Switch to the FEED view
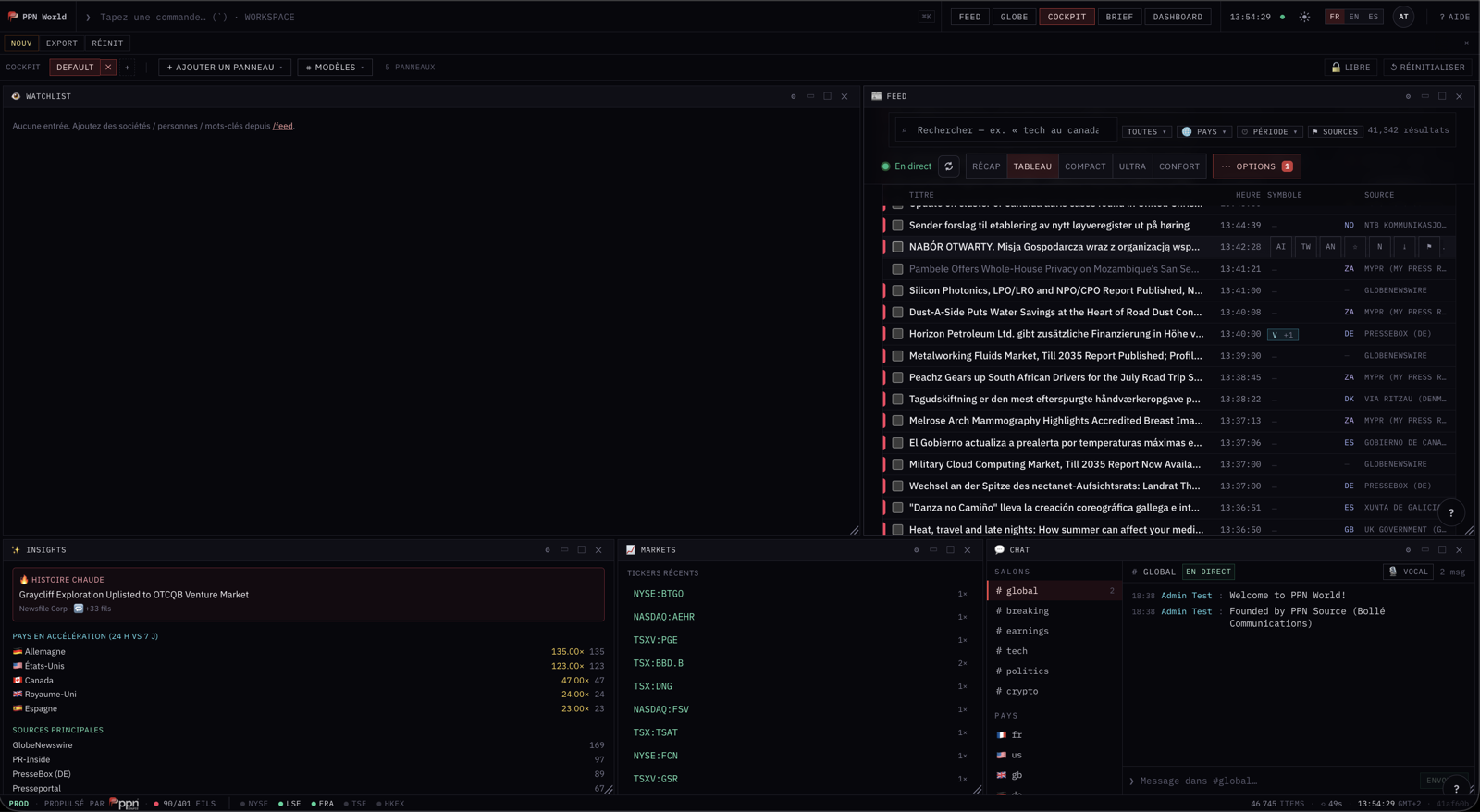This screenshot has height=812, width=1480. pos(969,17)
